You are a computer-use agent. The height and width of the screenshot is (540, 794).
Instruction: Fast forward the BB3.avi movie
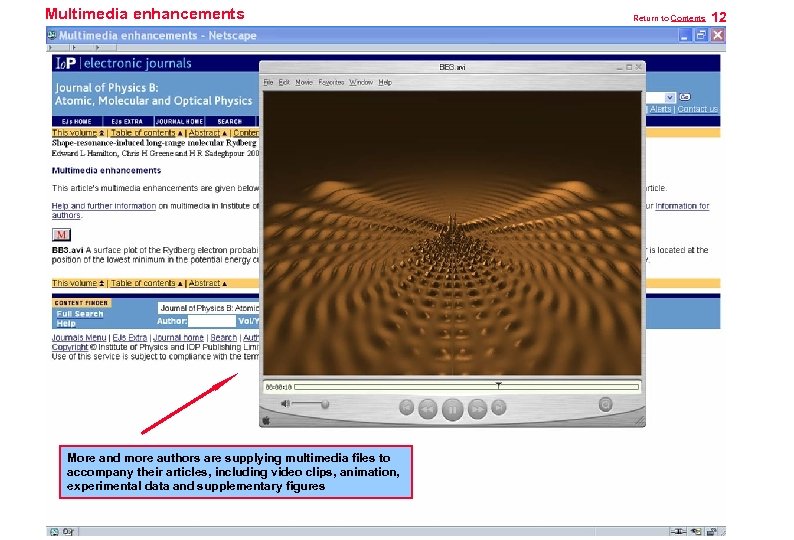(477, 409)
